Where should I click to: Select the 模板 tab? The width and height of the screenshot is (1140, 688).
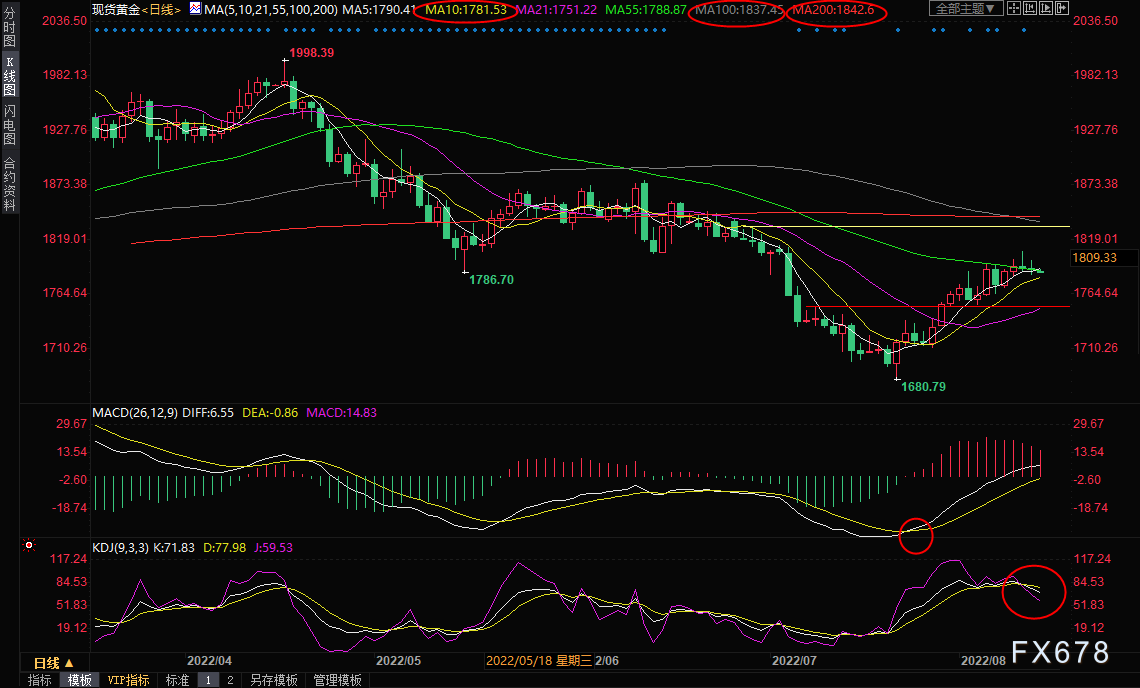coord(79,680)
